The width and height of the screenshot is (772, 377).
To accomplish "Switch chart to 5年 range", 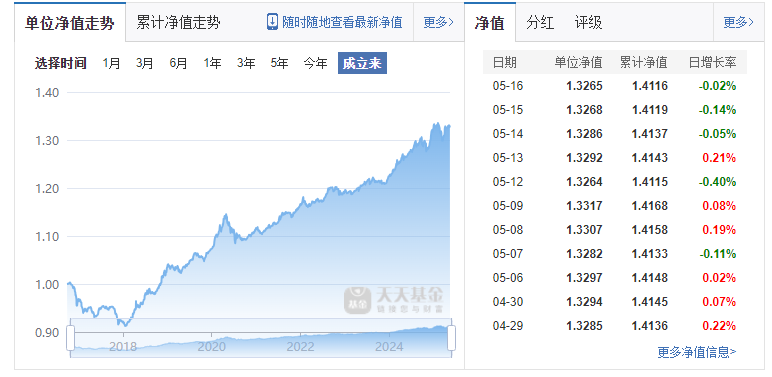I will click(279, 63).
